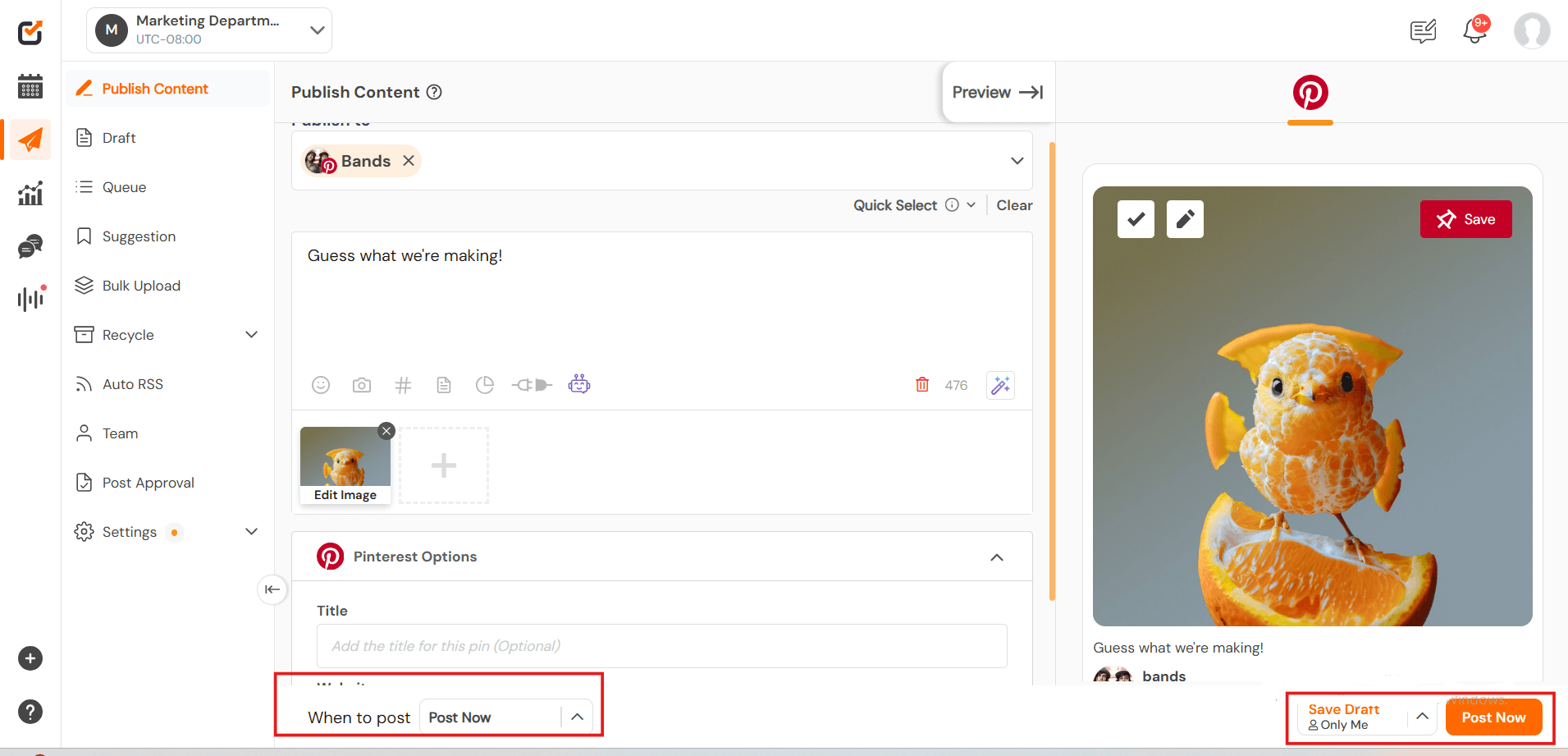Open the Marketing Department workspace dropdown

click(209, 30)
